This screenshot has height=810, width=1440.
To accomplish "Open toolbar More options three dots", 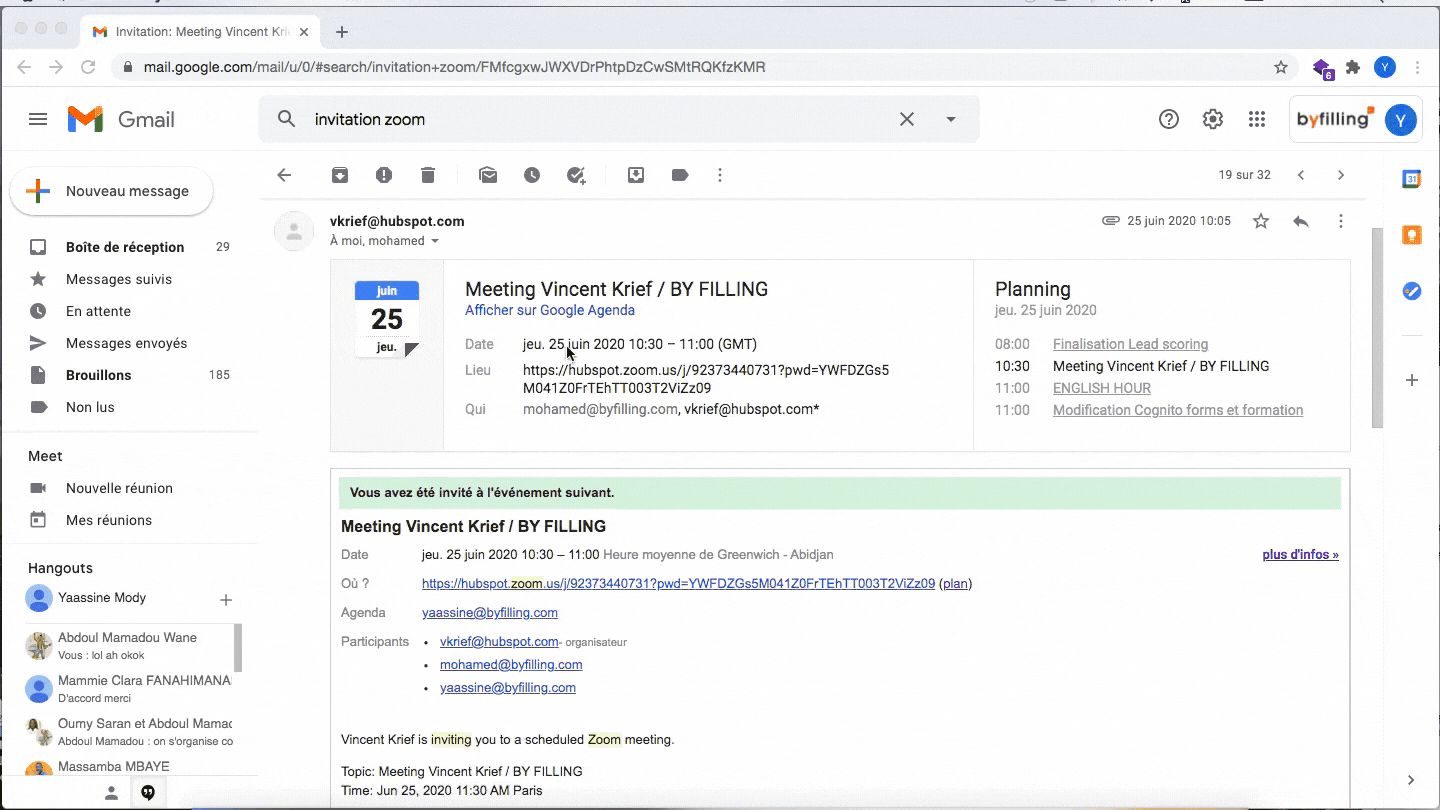I will (720, 175).
